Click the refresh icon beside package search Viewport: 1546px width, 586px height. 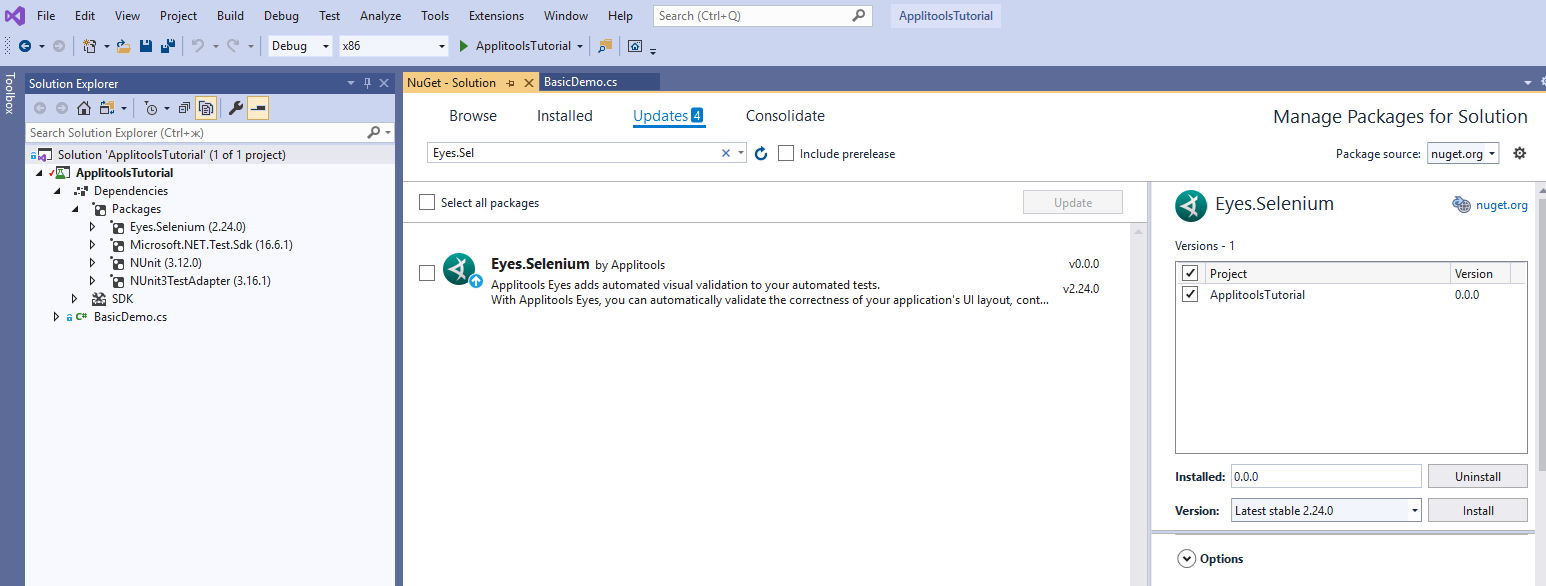[x=760, y=153]
